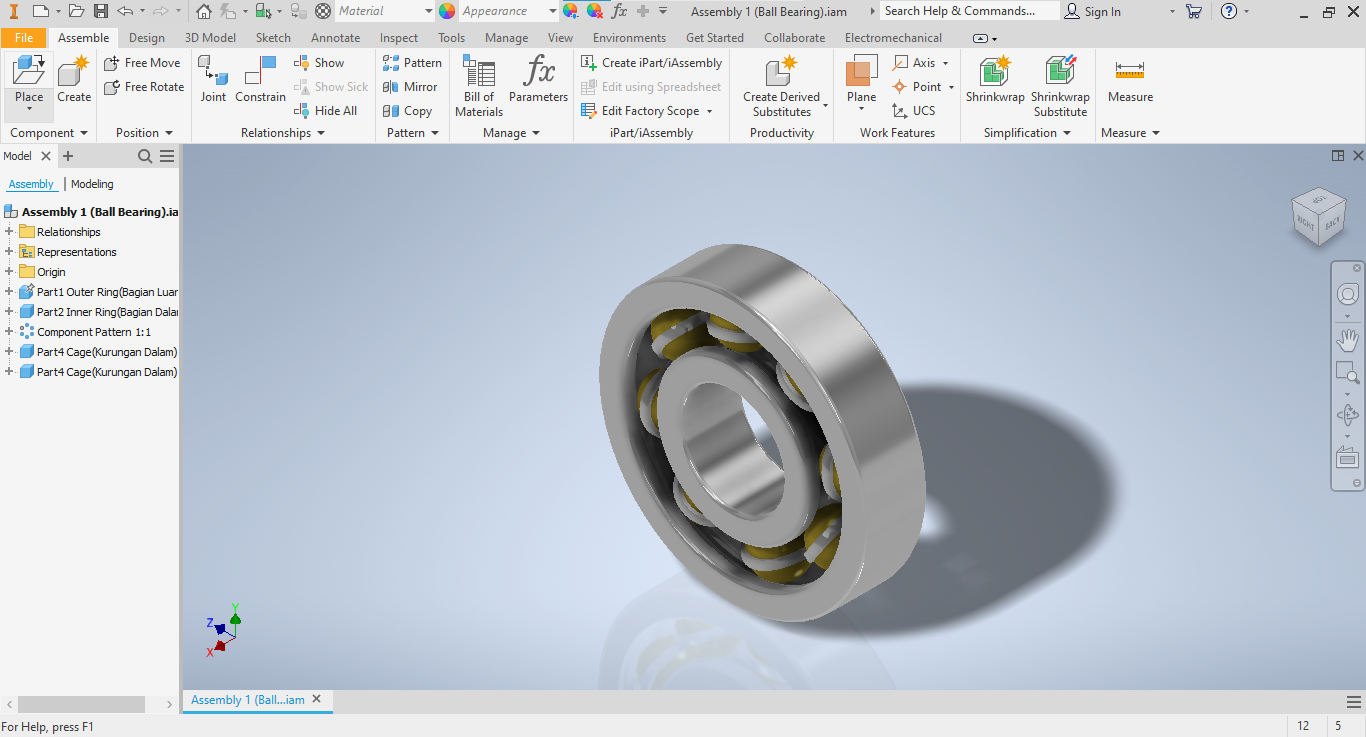Click Create iPart/iAssembly button
Viewport: 1366px width, 737px height.
click(652, 62)
